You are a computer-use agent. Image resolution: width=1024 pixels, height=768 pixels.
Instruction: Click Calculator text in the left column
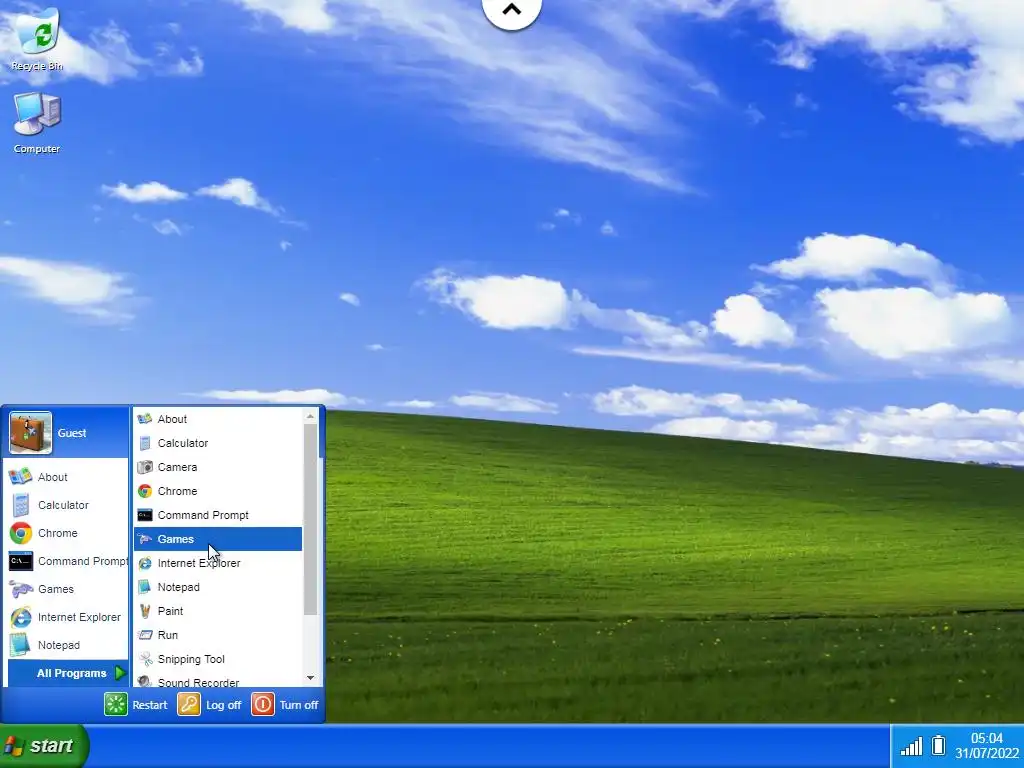pos(63,505)
